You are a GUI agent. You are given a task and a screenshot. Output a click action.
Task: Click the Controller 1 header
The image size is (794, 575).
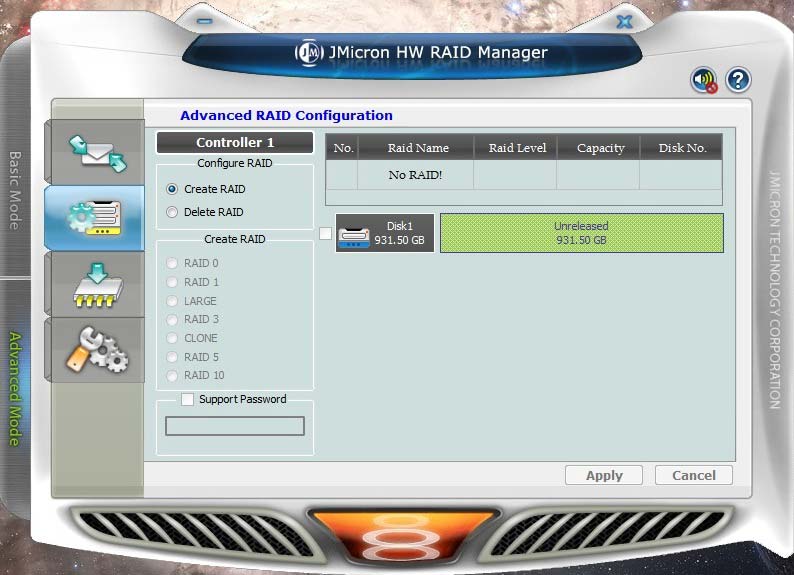coord(235,143)
